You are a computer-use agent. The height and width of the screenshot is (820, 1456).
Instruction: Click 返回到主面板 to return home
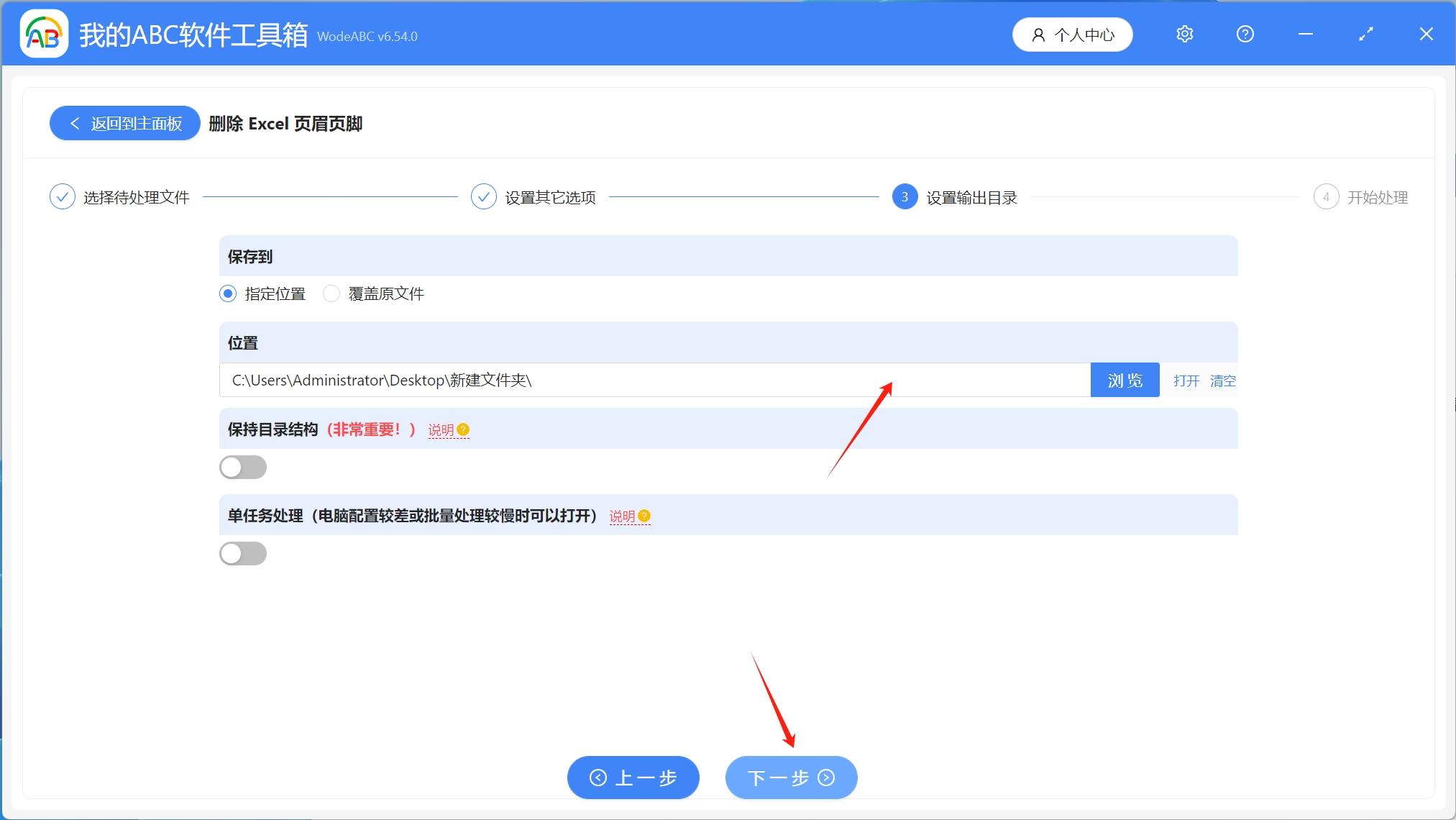[x=124, y=123]
